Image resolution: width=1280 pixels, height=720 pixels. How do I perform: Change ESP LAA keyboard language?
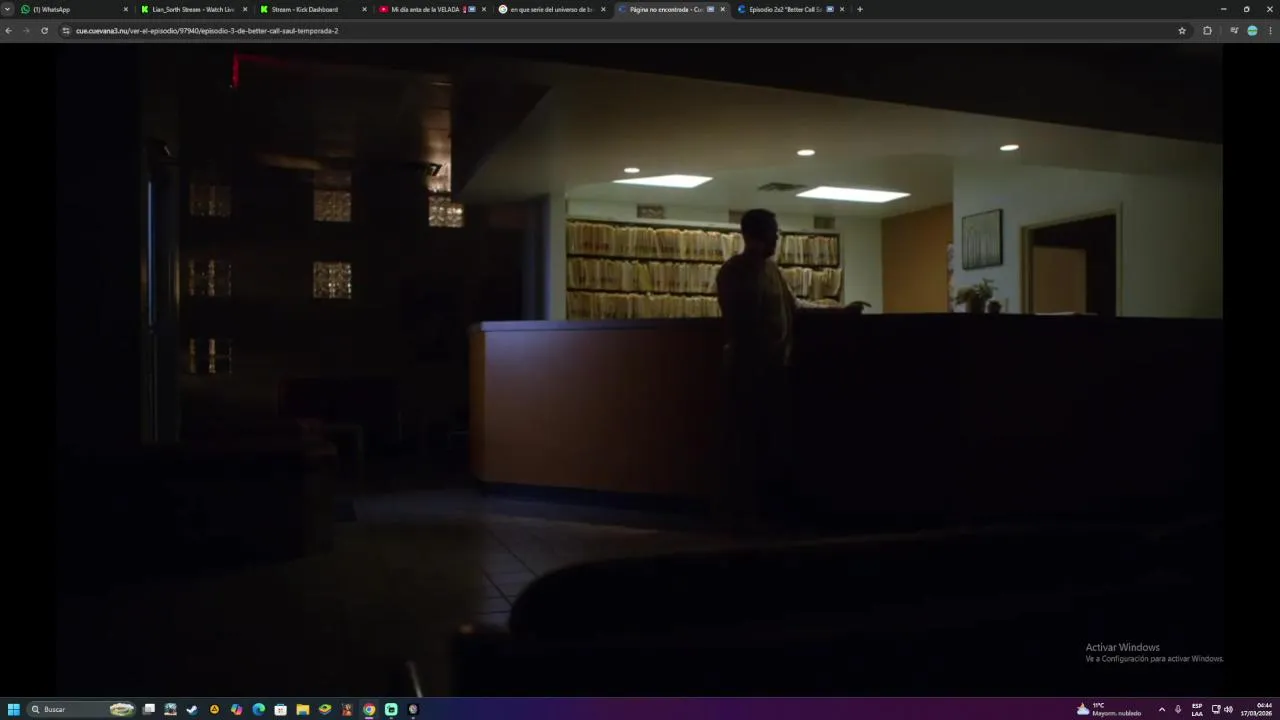[1197, 709]
